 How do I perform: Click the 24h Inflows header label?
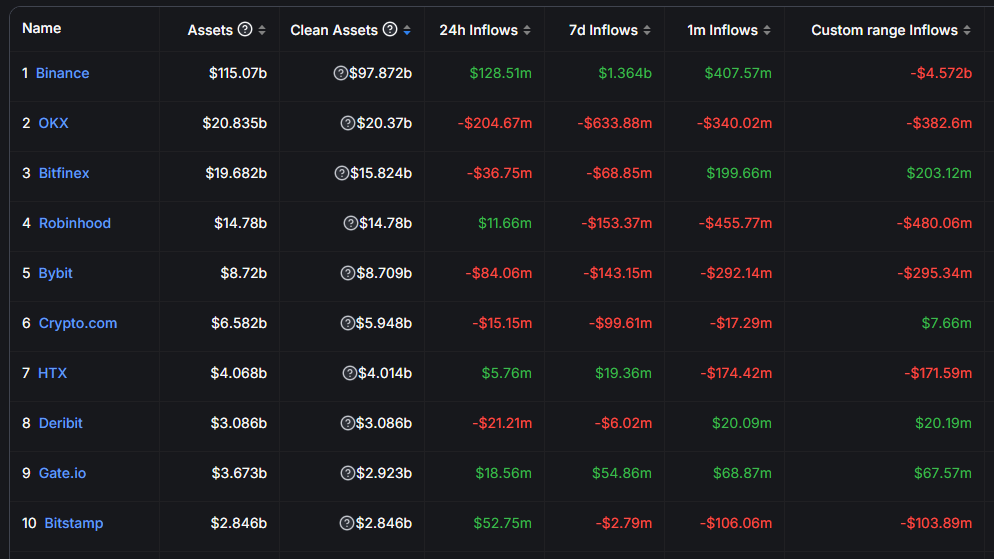pos(479,30)
